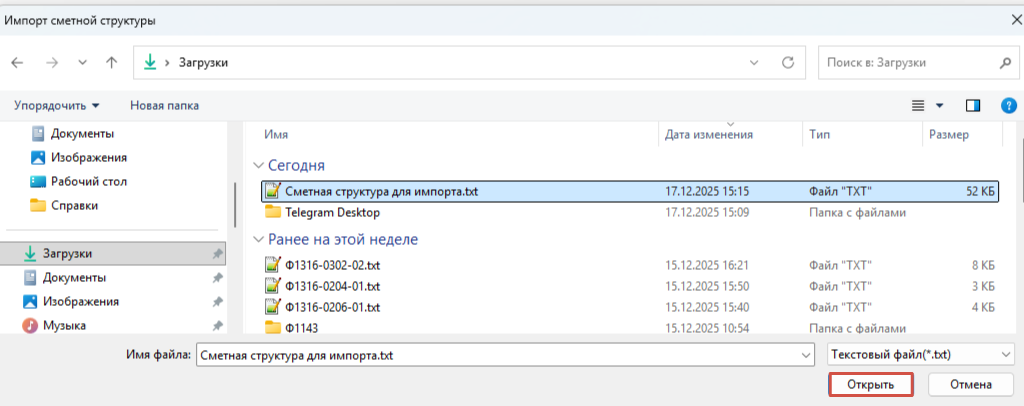Sort by the Дата изменения column header

709,134
